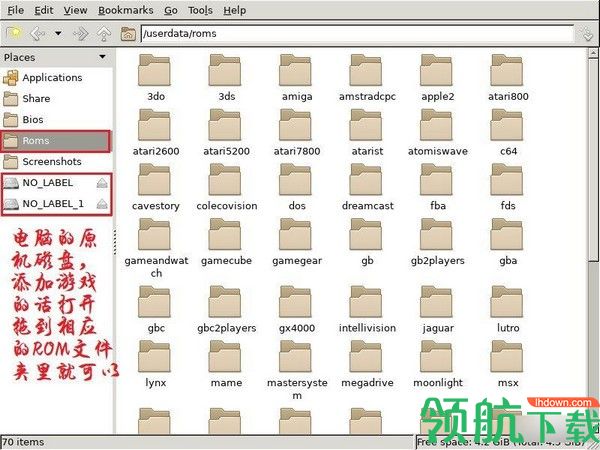This screenshot has width=600, height=450.
Task: Select the gba folder
Action: 507,242
